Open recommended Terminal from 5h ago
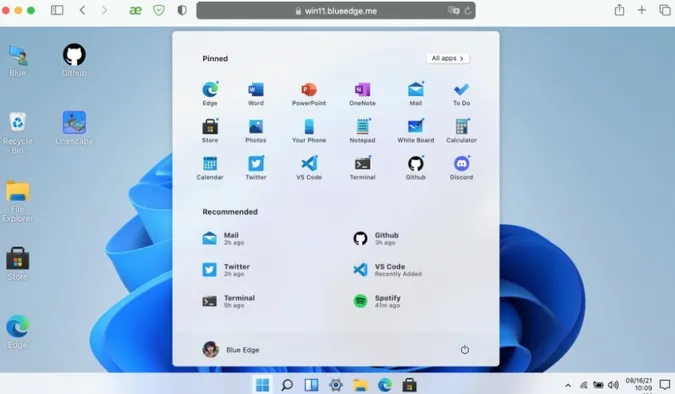The height and width of the screenshot is (394, 675). (228, 301)
